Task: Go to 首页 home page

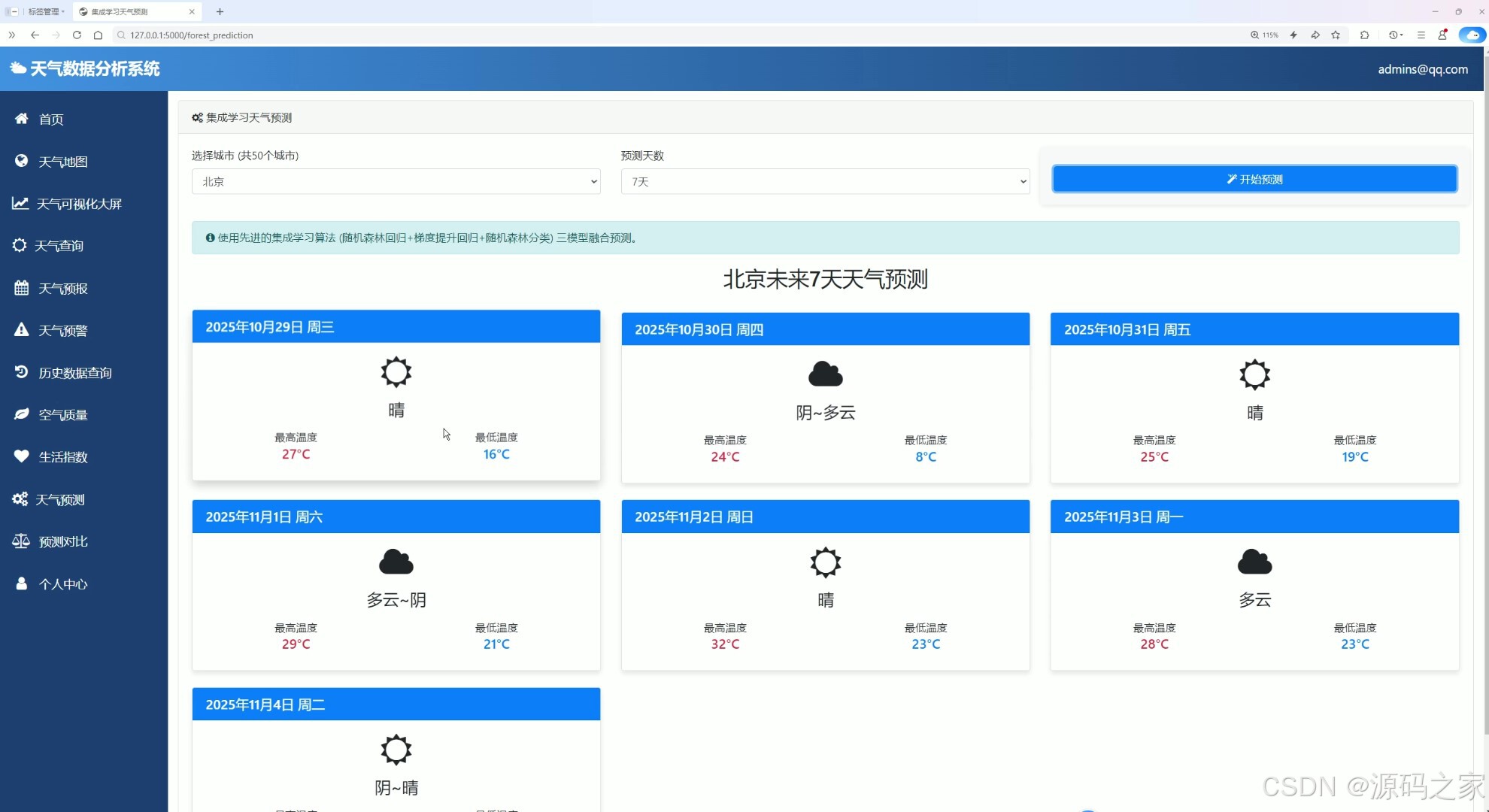Action: coord(50,119)
